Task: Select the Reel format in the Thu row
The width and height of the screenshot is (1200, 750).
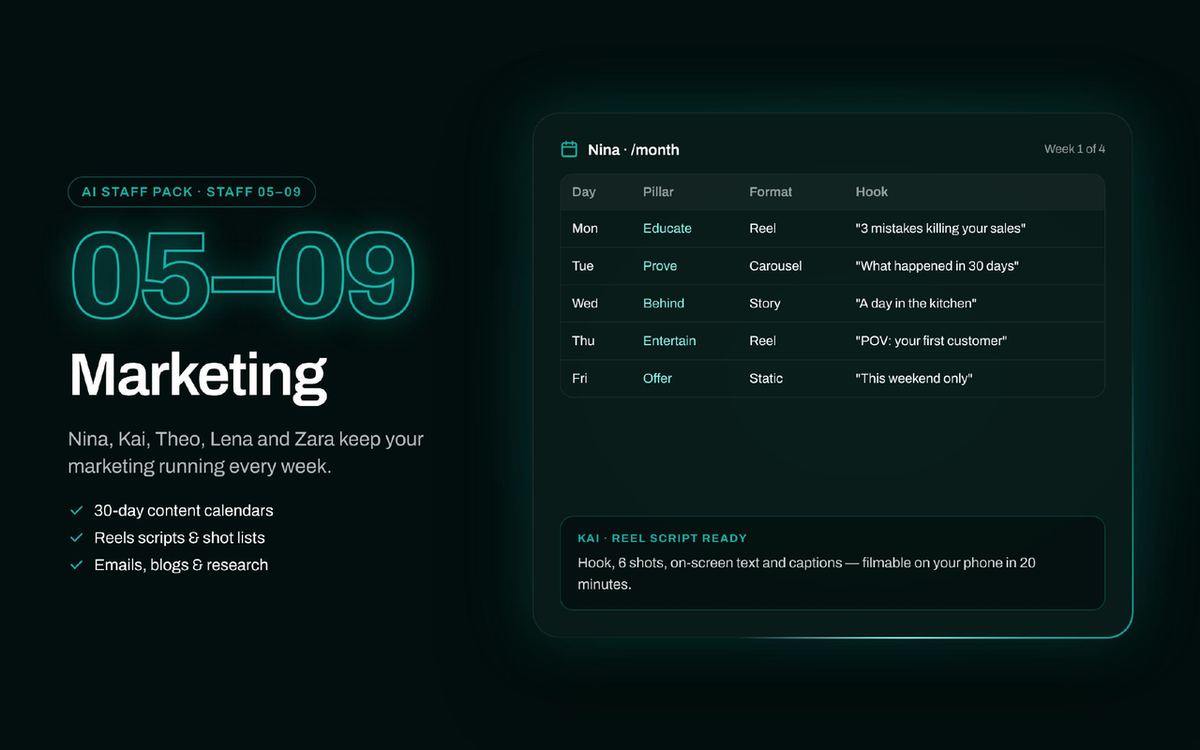Action: [763, 341]
